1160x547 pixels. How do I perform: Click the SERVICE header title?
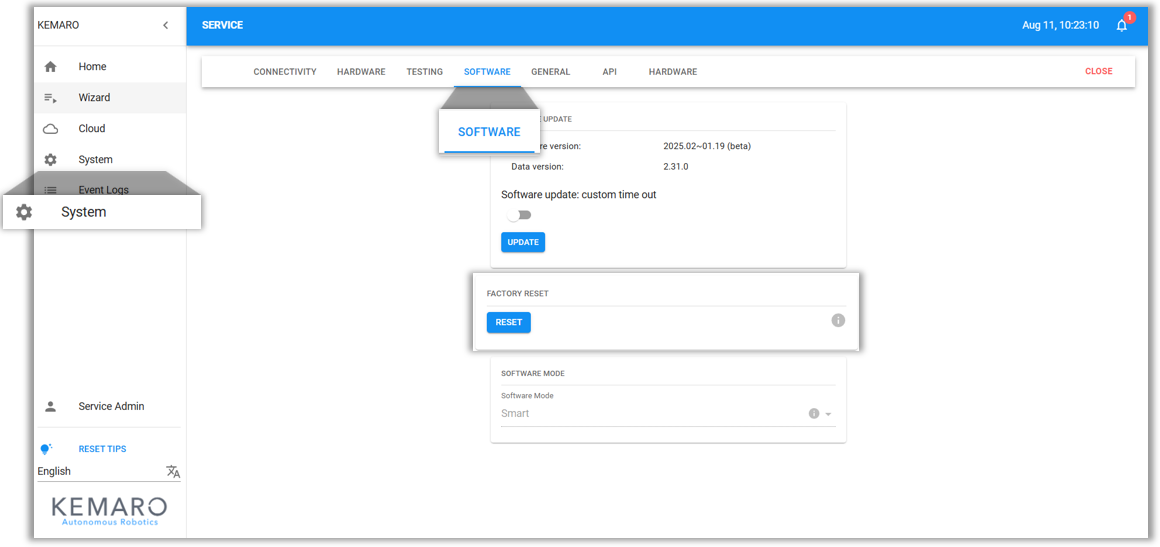[x=222, y=25]
